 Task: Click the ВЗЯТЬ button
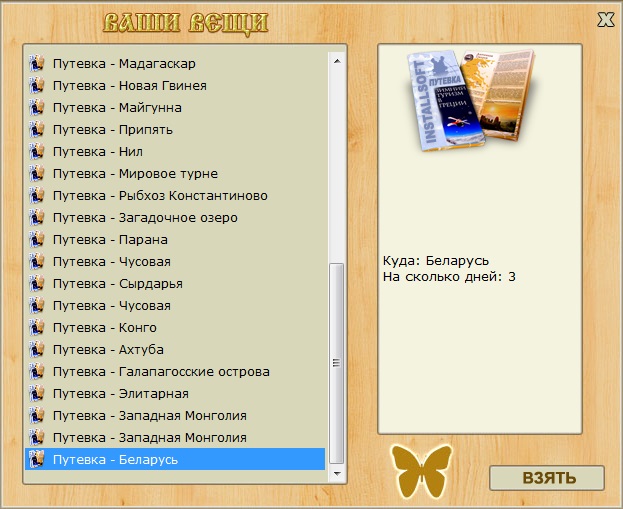(547, 478)
